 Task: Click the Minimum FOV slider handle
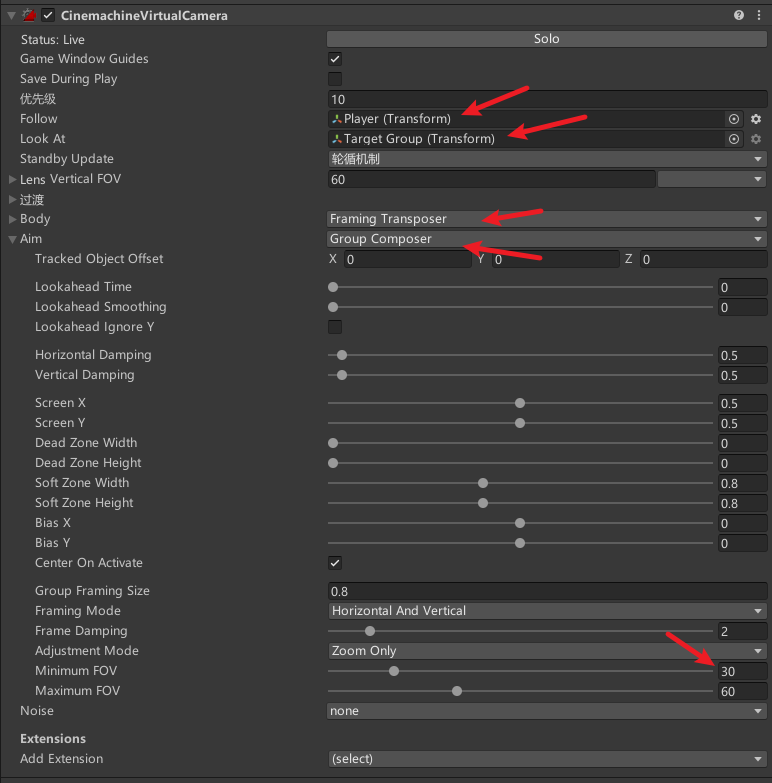pos(394,671)
